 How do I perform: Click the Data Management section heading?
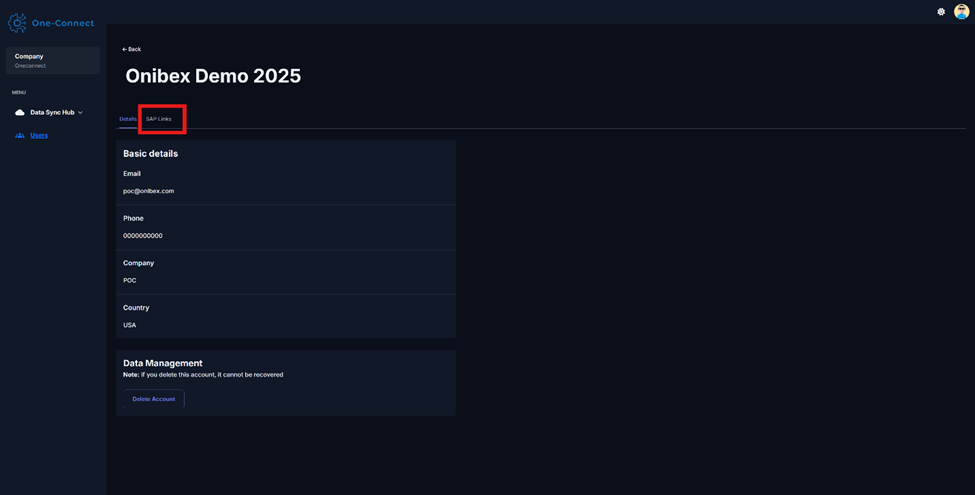(163, 363)
